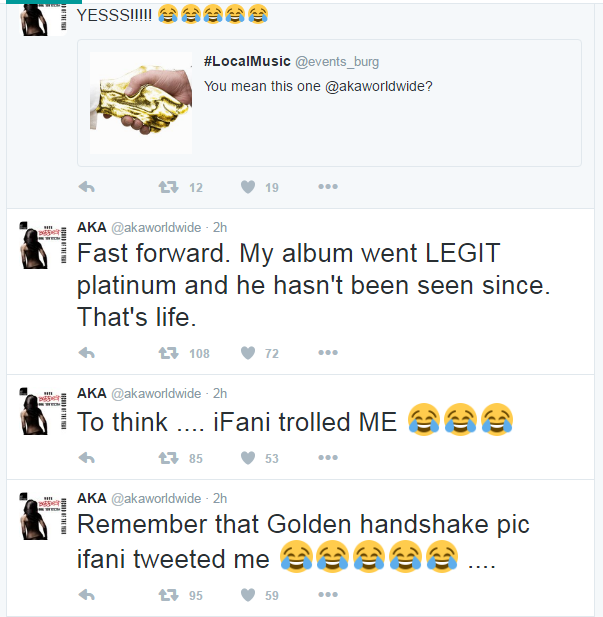Screen dimensions: 603x617
Task: Open more options on the 'LEGIT platinum' tweet
Action: pos(328,353)
